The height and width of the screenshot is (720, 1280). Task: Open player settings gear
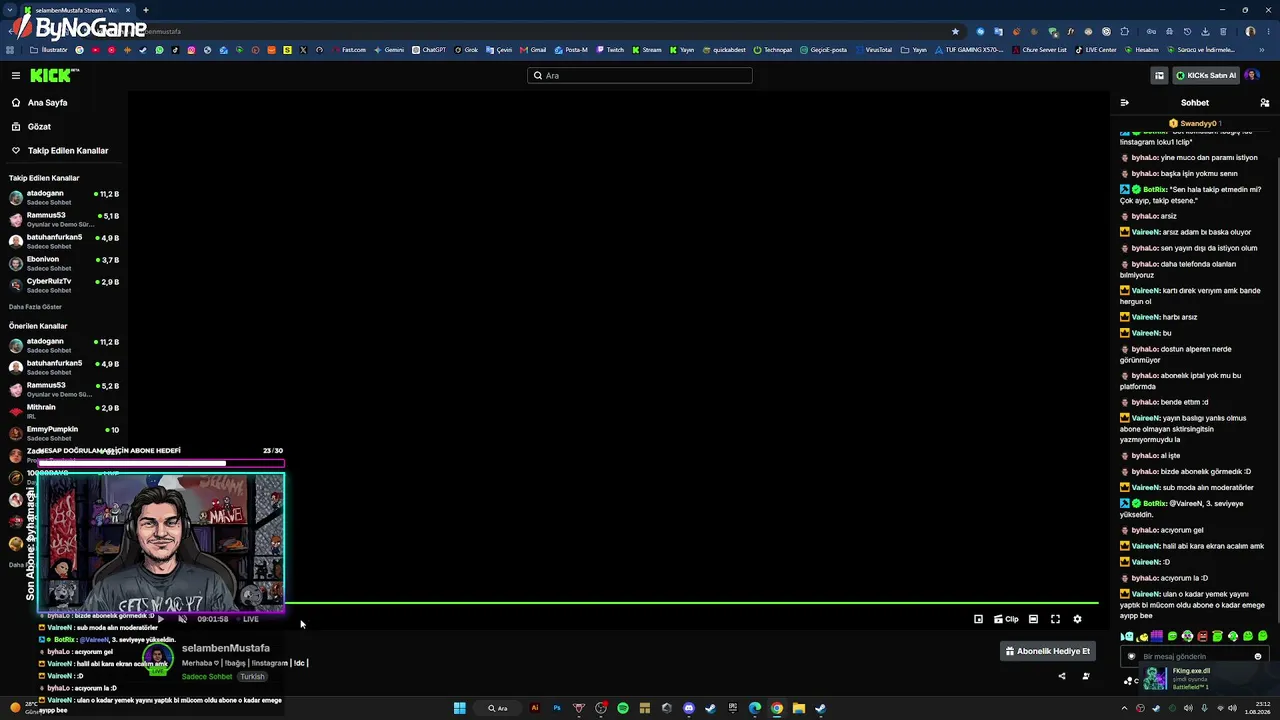click(1077, 619)
